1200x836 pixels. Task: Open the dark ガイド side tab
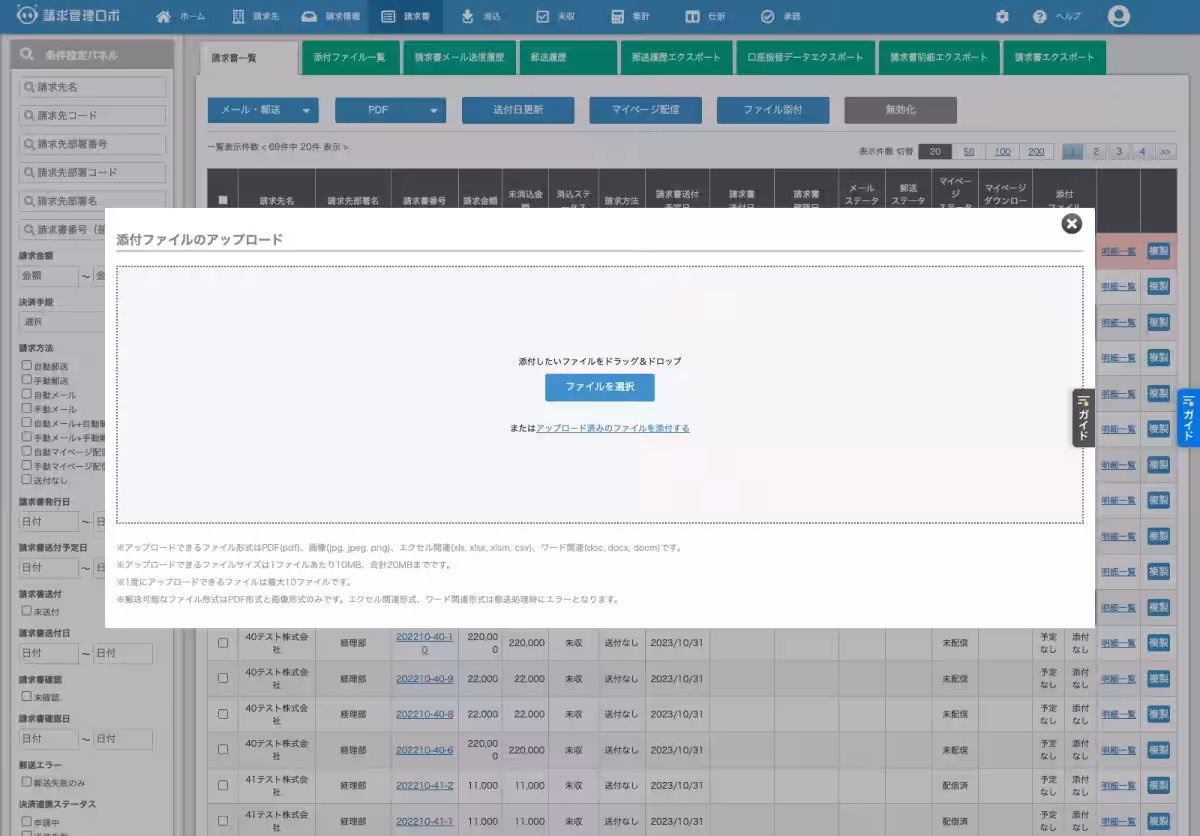click(x=1083, y=418)
